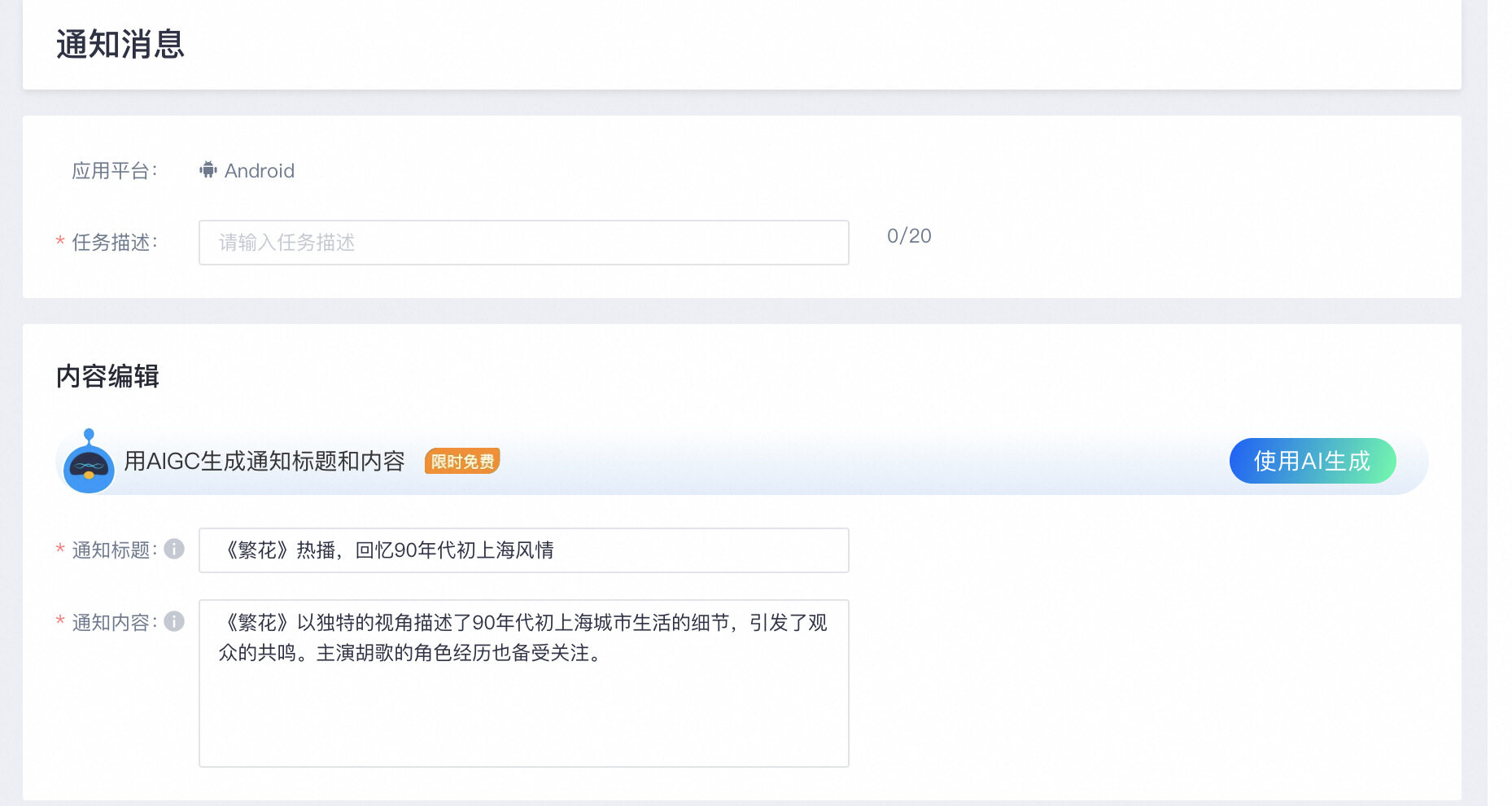Click the 应用平台 field label
The height and width of the screenshot is (806, 1512).
click(115, 171)
